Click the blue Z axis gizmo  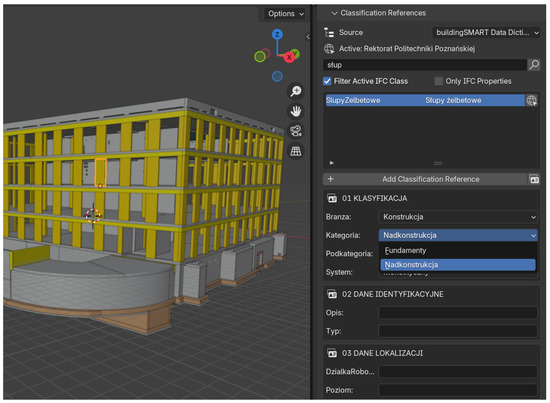(x=277, y=34)
